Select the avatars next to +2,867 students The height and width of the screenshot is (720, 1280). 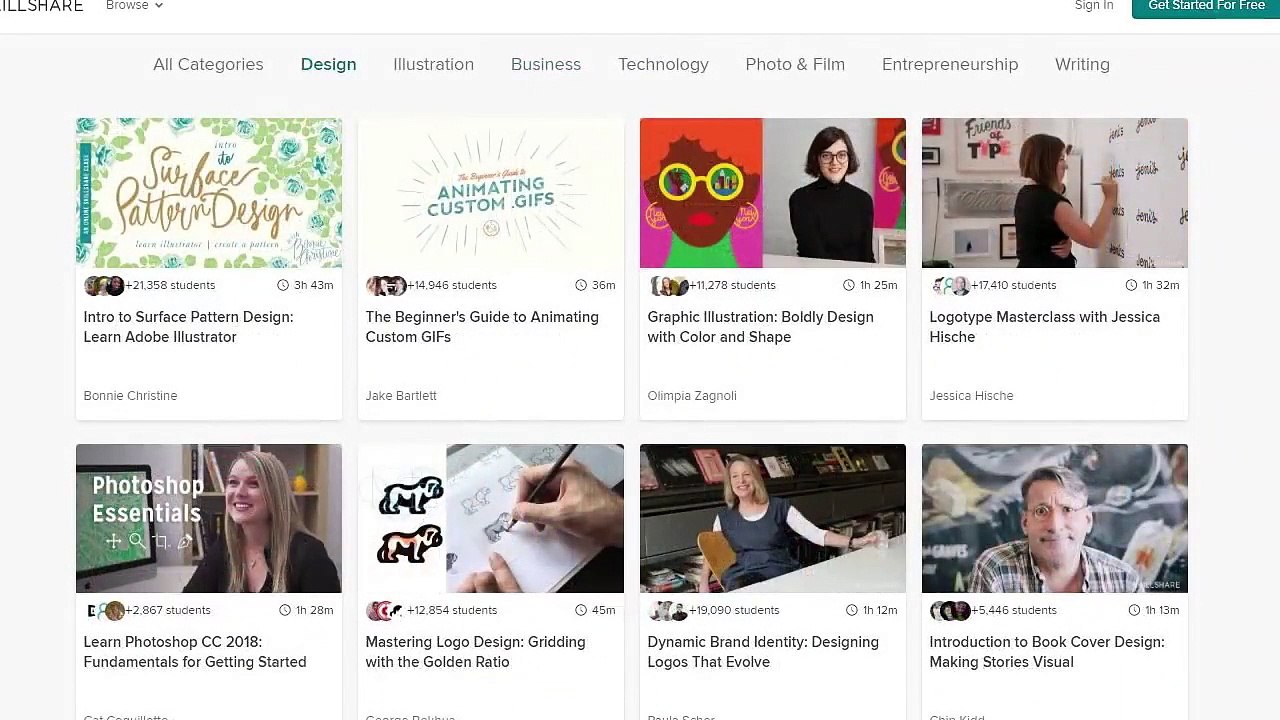tap(104, 610)
